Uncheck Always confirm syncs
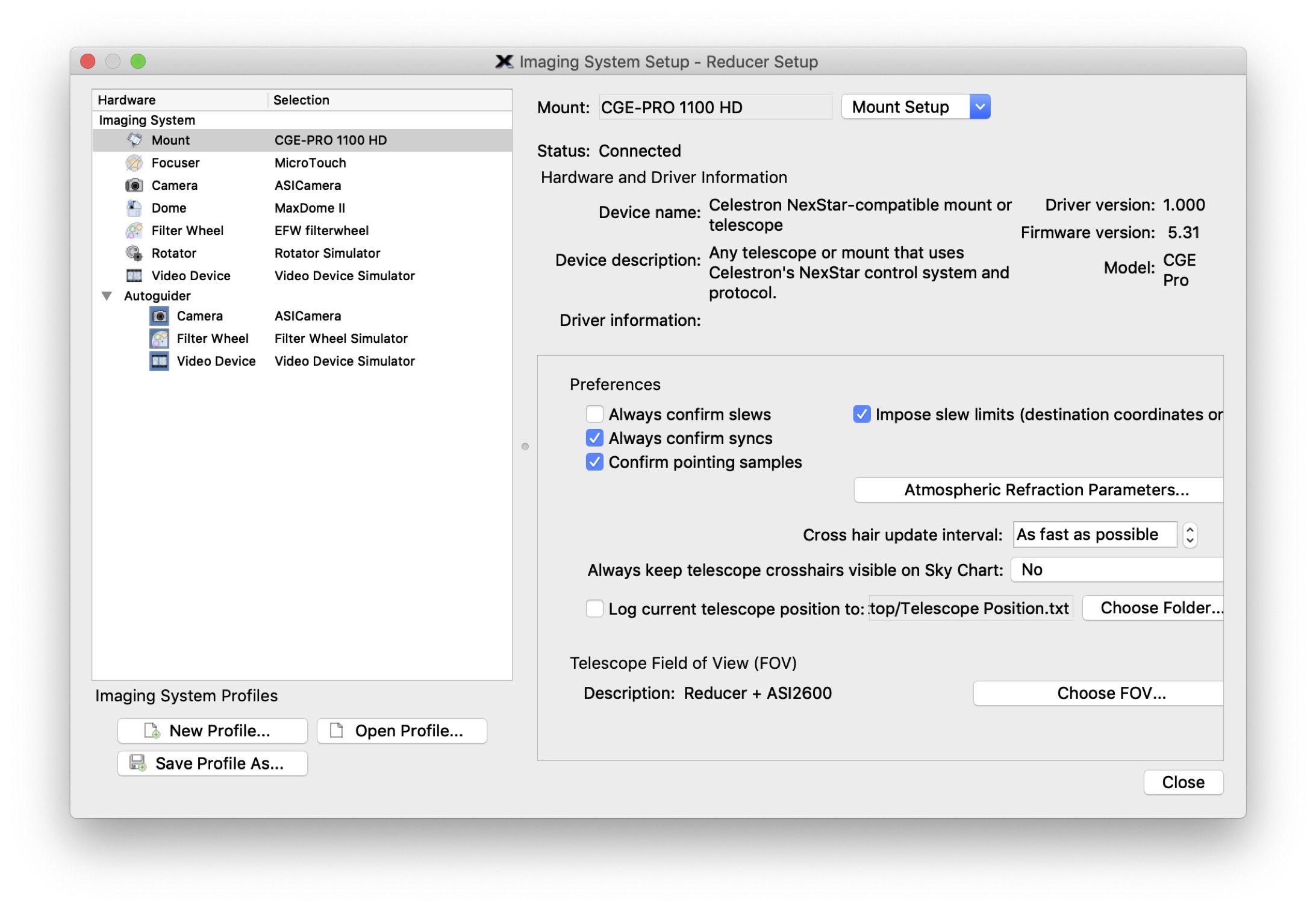The width and height of the screenshot is (1316, 911). 594,438
